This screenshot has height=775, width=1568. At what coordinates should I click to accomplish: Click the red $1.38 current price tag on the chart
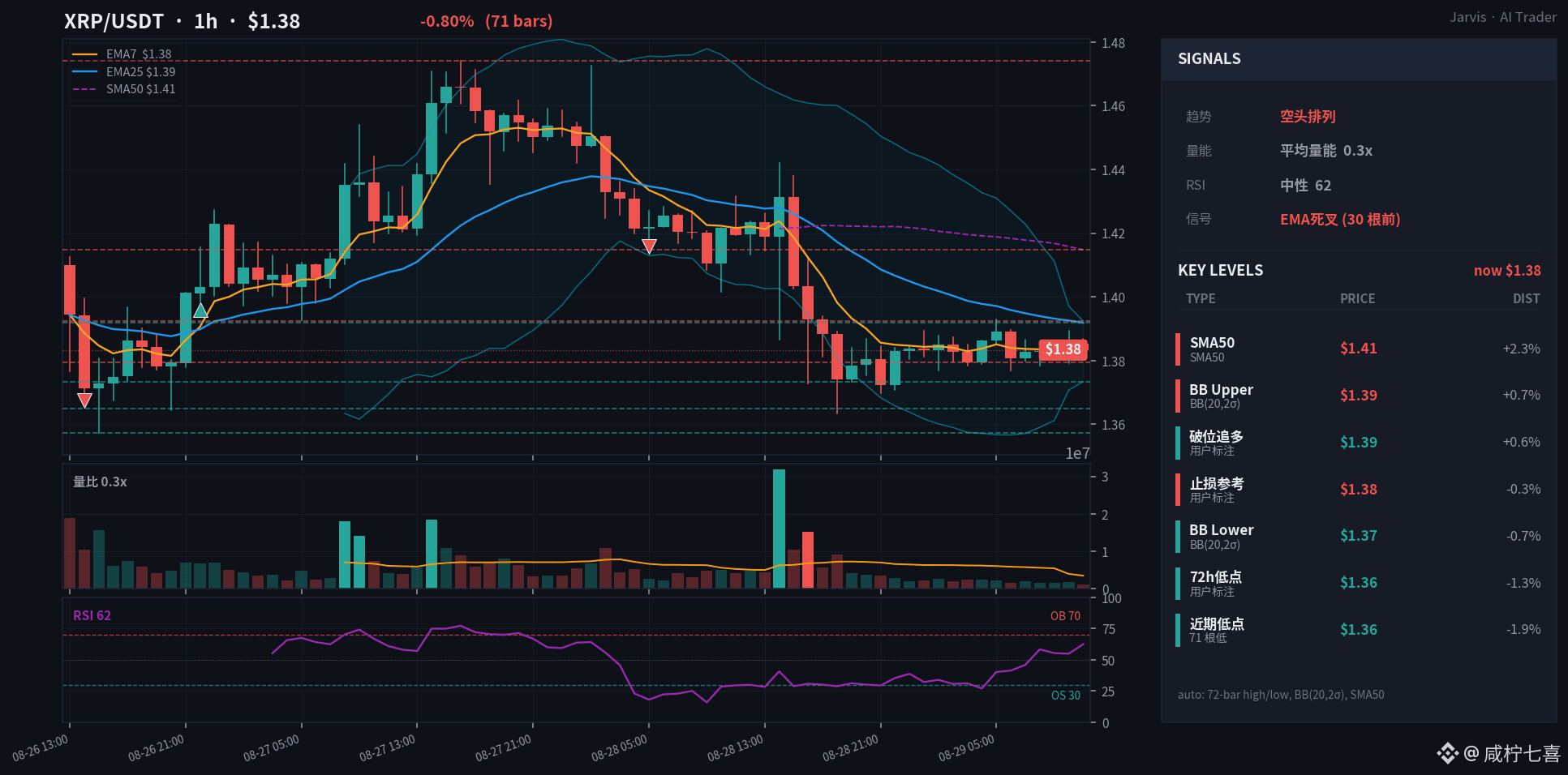click(x=1063, y=349)
